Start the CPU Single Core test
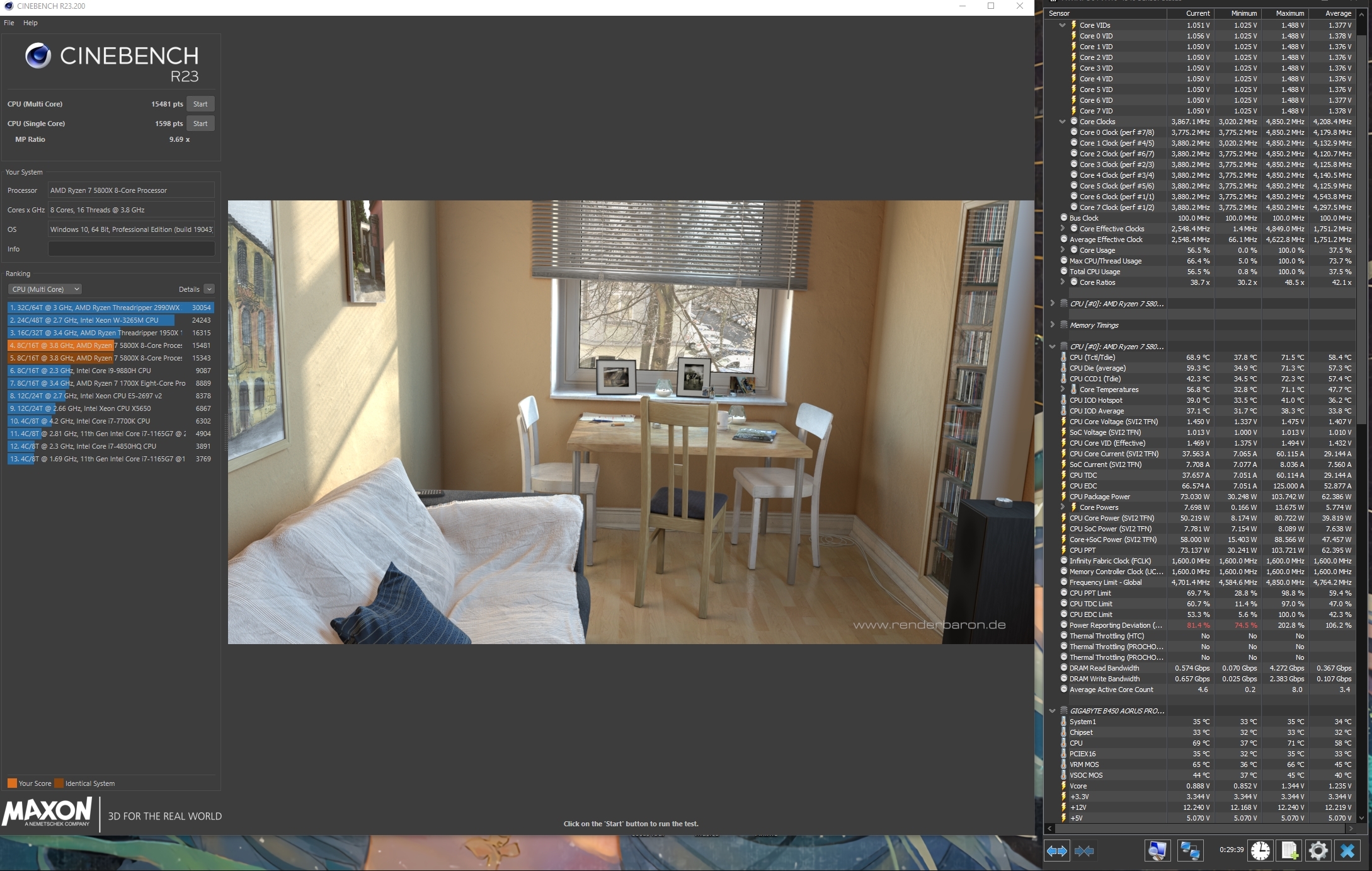Viewport: 1372px width, 871px height. pos(200,124)
